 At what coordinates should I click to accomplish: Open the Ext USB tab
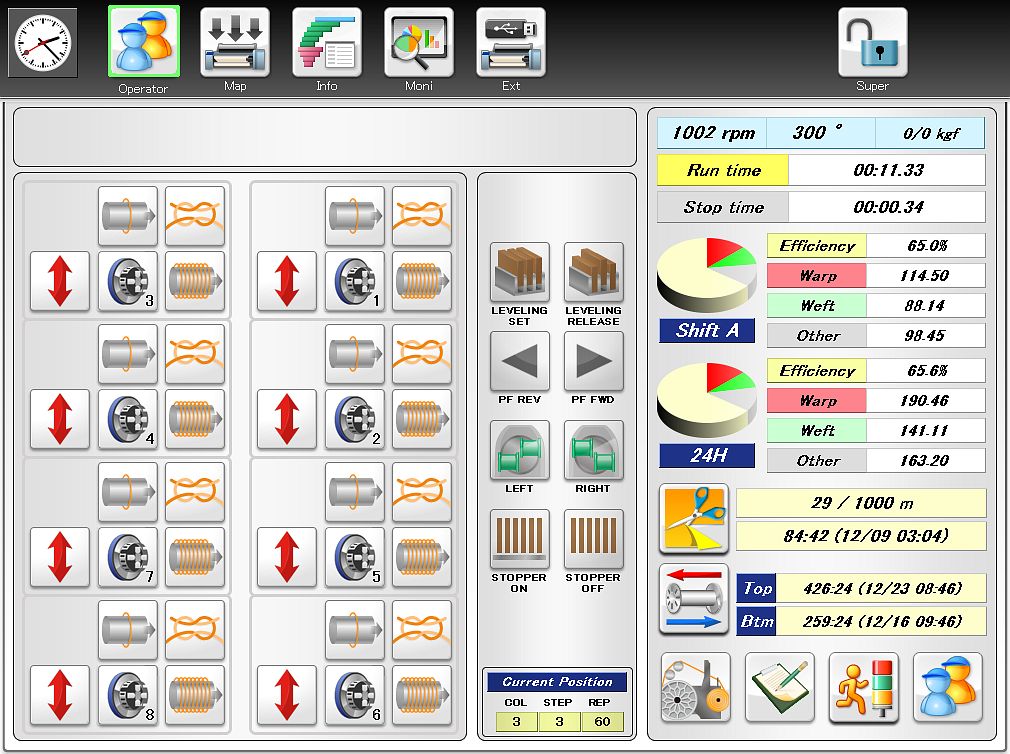pos(511,42)
